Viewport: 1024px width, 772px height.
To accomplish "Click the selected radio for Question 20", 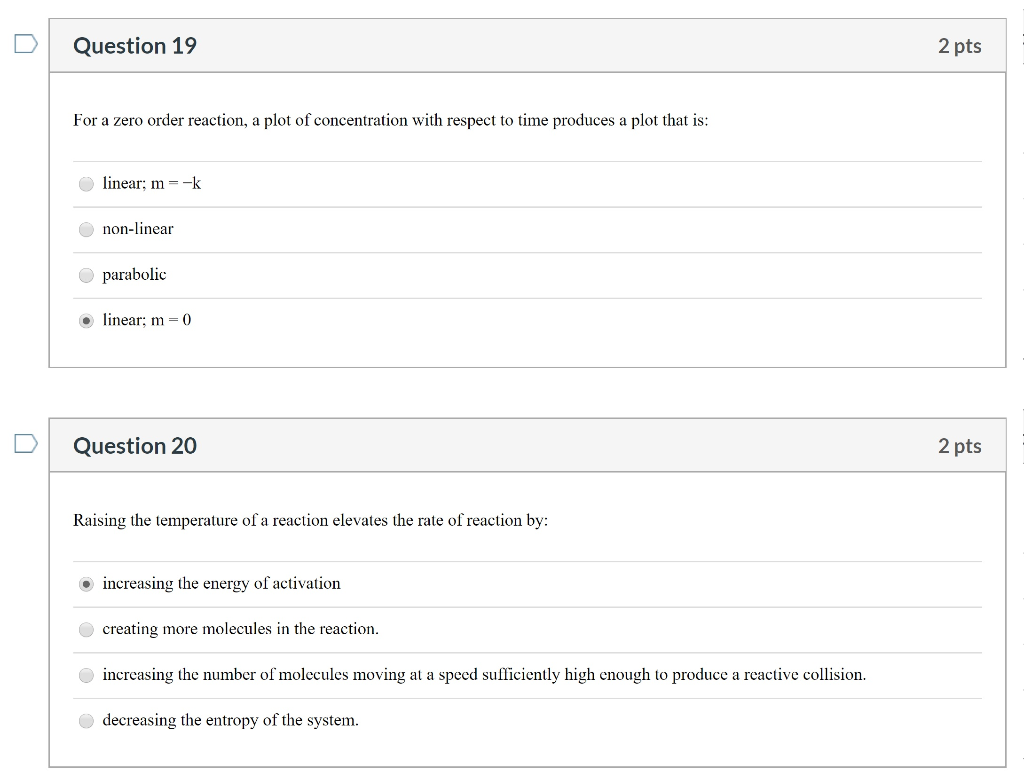I will [86, 583].
